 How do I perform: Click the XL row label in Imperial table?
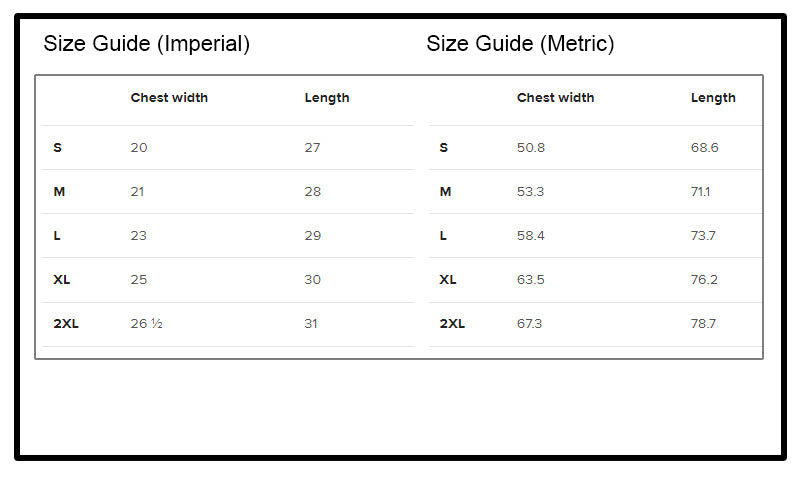[61, 280]
